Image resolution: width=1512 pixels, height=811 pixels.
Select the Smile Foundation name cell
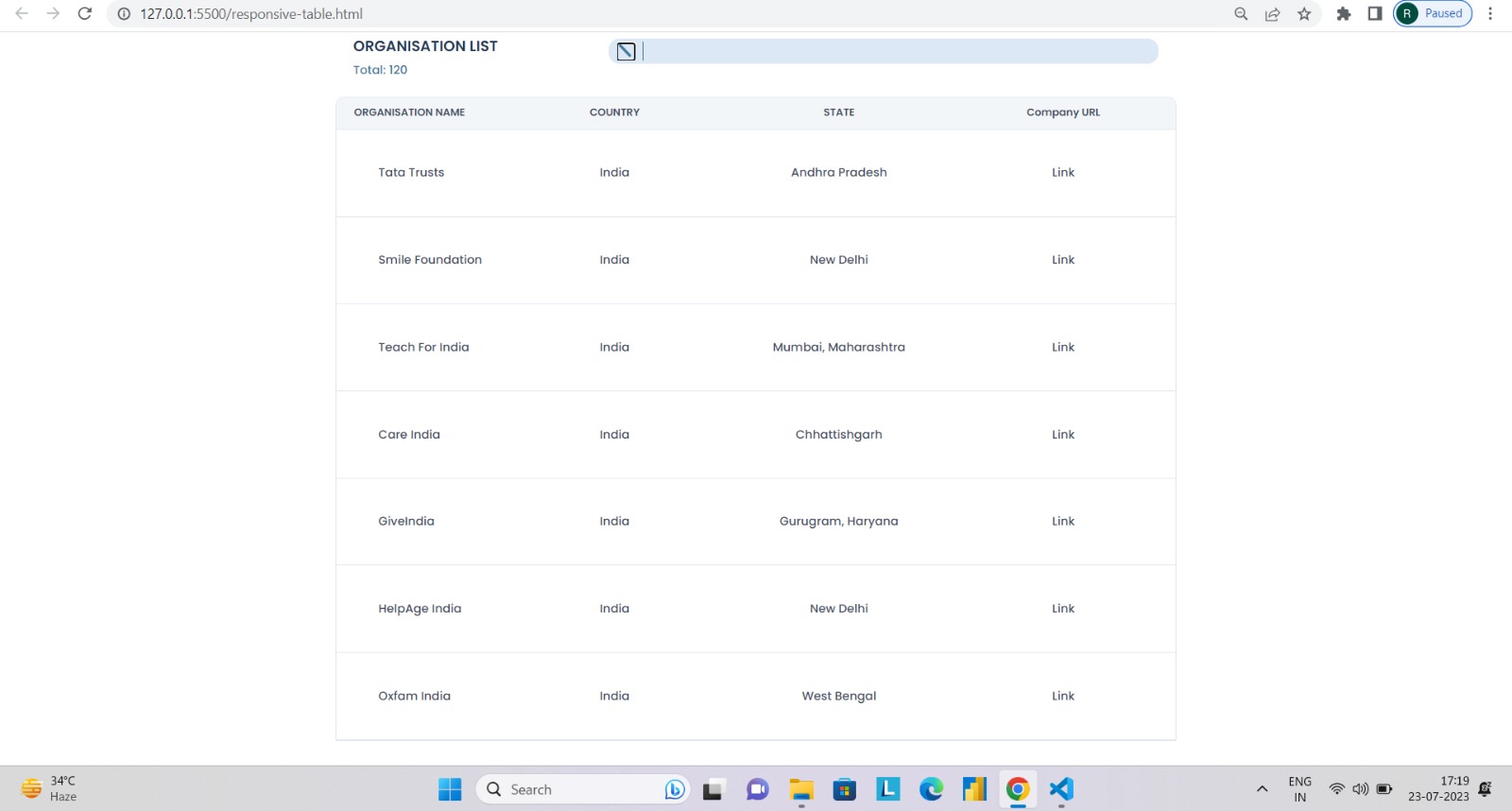click(x=430, y=260)
